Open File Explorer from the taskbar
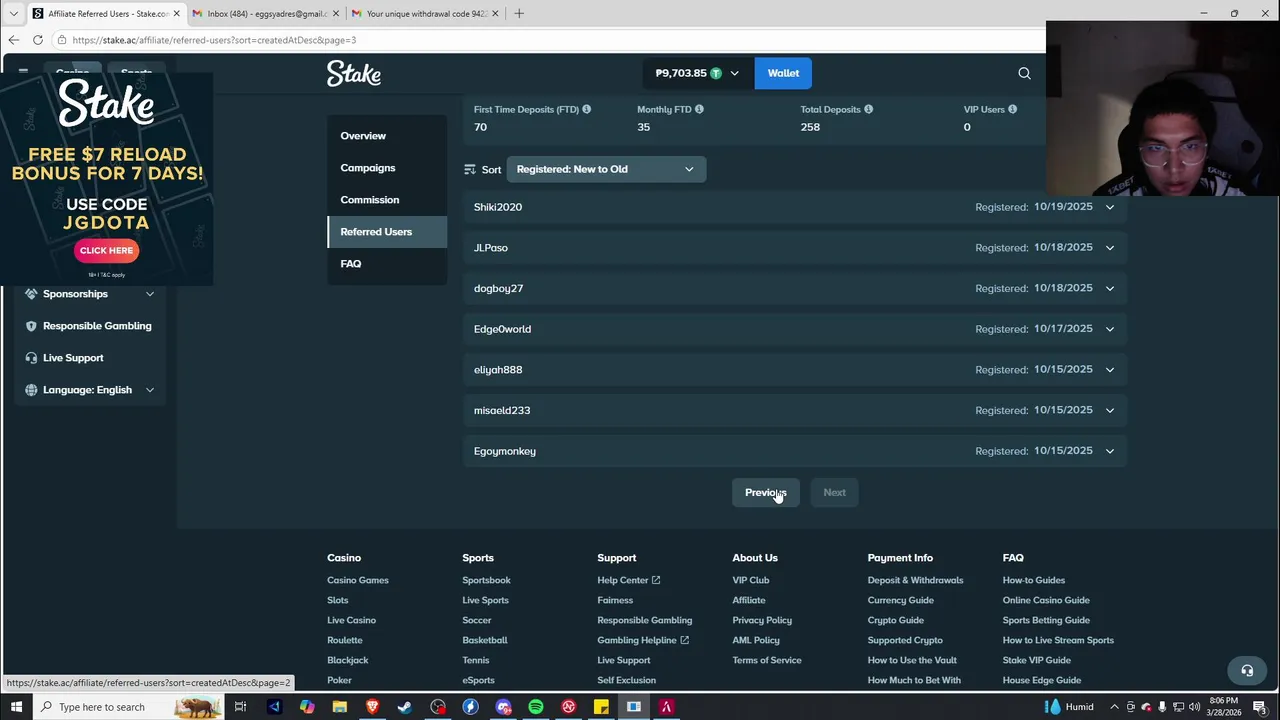The image size is (1280, 720). coord(339,707)
